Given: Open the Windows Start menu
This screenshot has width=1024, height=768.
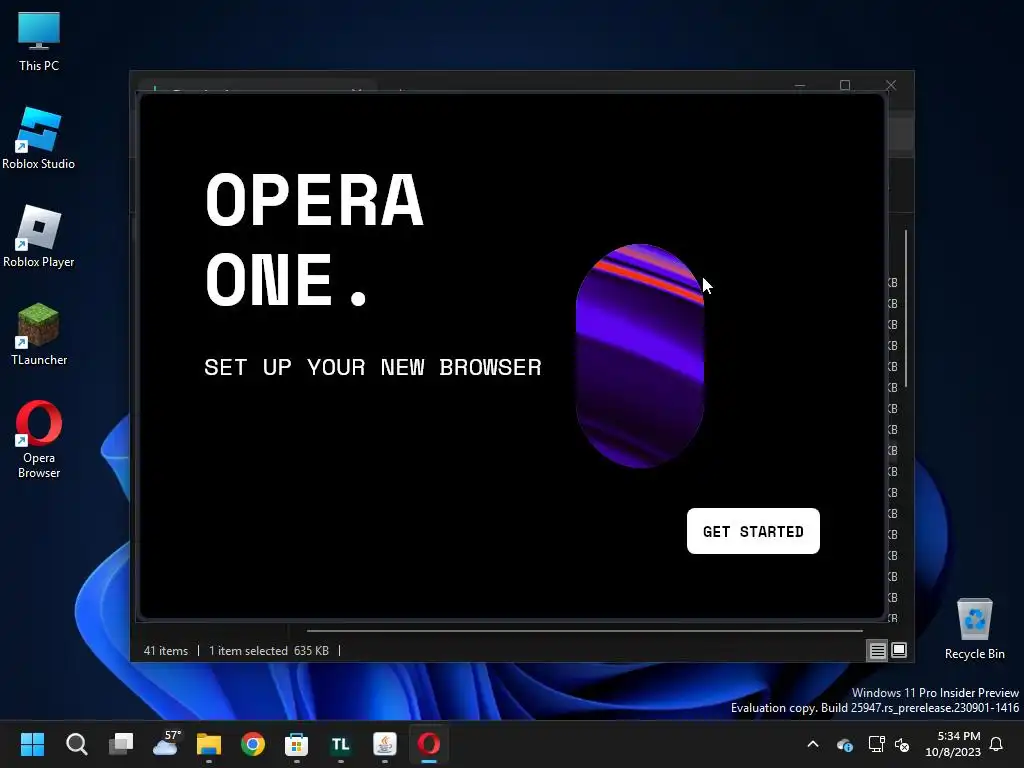Looking at the screenshot, I should point(32,744).
